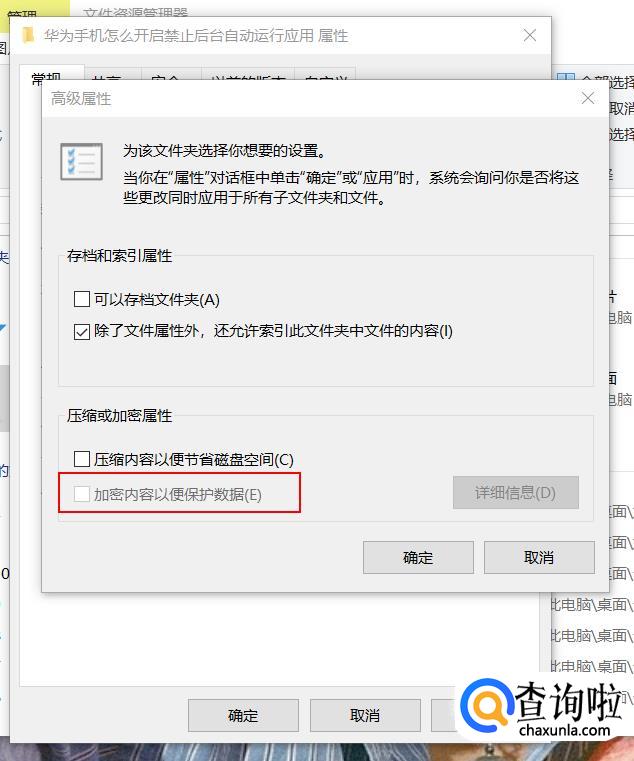
Task: Click 取消 in the 高级属性 dialog
Action: [x=539, y=557]
